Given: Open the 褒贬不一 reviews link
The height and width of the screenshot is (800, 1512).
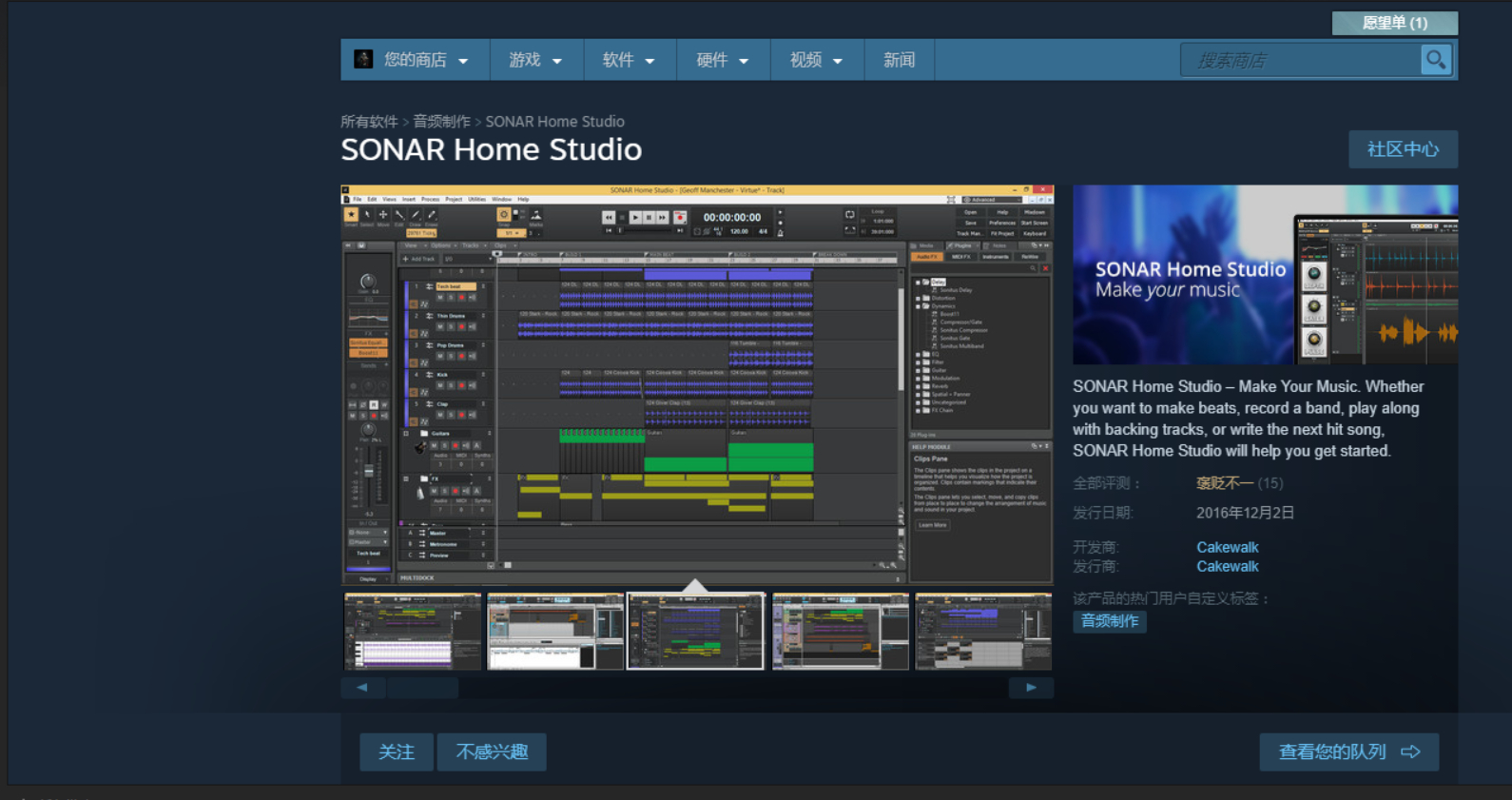Looking at the screenshot, I should click(x=1225, y=483).
